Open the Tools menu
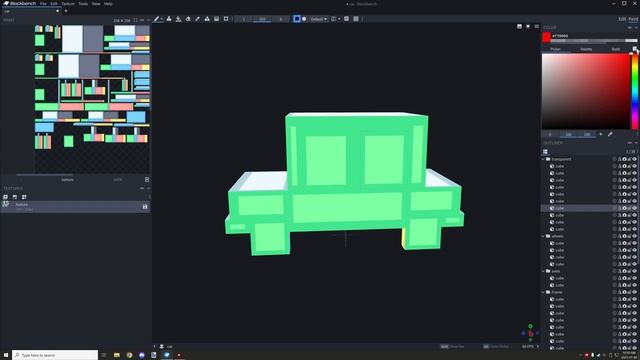This screenshot has height=360, width=640. coord(83,4)
